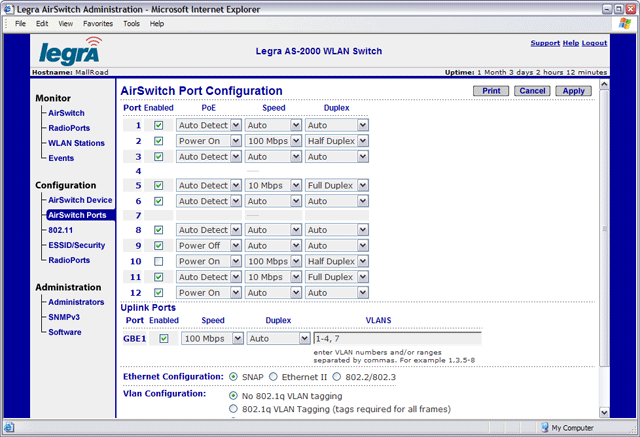Click the Internet Explorer title bar icon

[9, 9]
